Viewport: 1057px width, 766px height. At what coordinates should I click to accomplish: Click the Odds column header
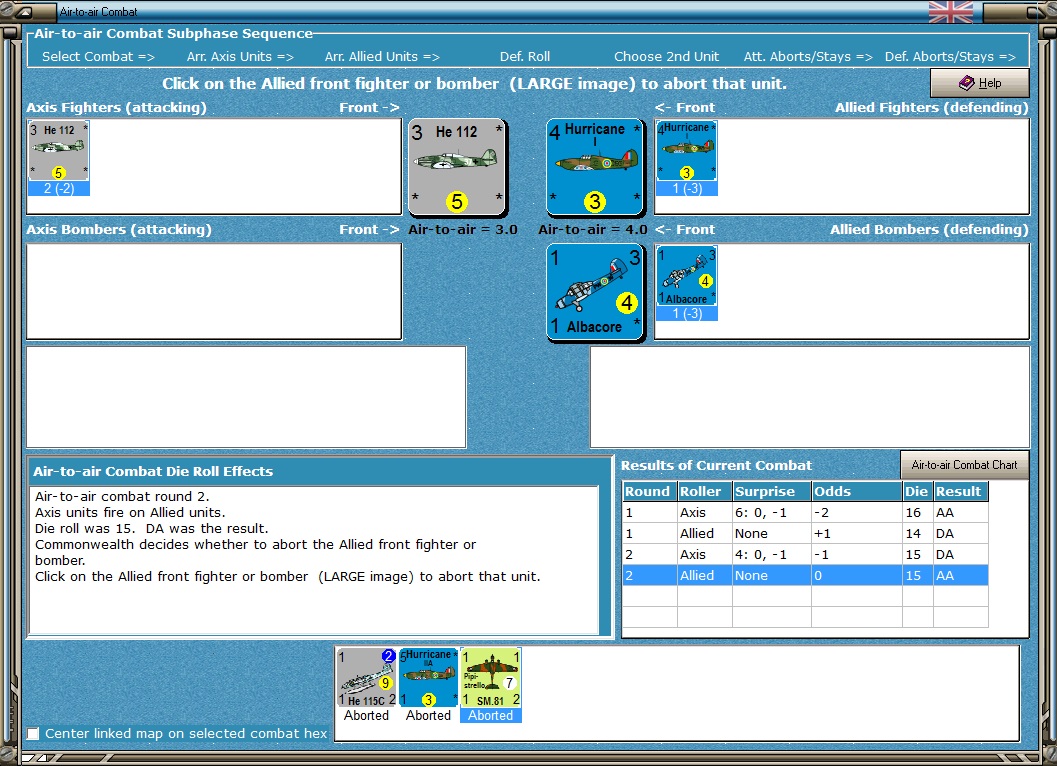coord(857,492)
